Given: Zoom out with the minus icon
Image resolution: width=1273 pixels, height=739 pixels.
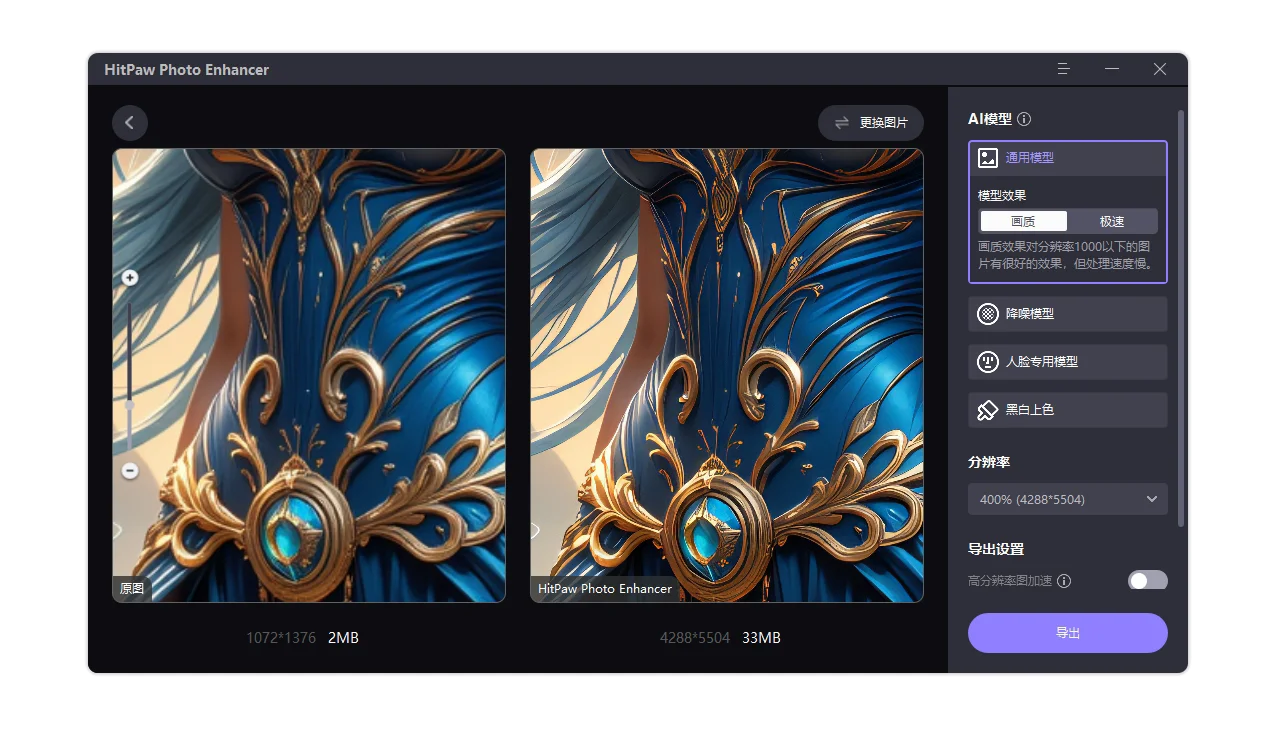Looking at the screenshot, I should (x=130, y=470).
